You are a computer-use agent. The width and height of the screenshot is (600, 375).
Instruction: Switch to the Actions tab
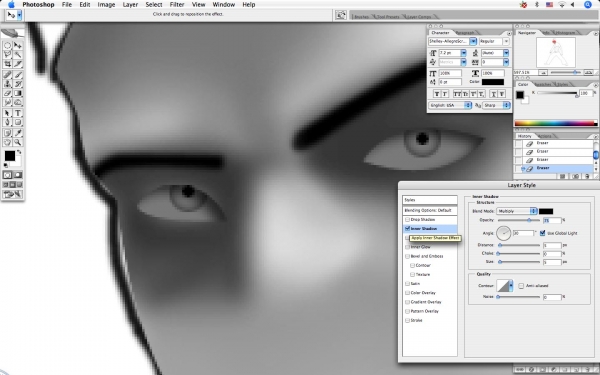[545, 136]
